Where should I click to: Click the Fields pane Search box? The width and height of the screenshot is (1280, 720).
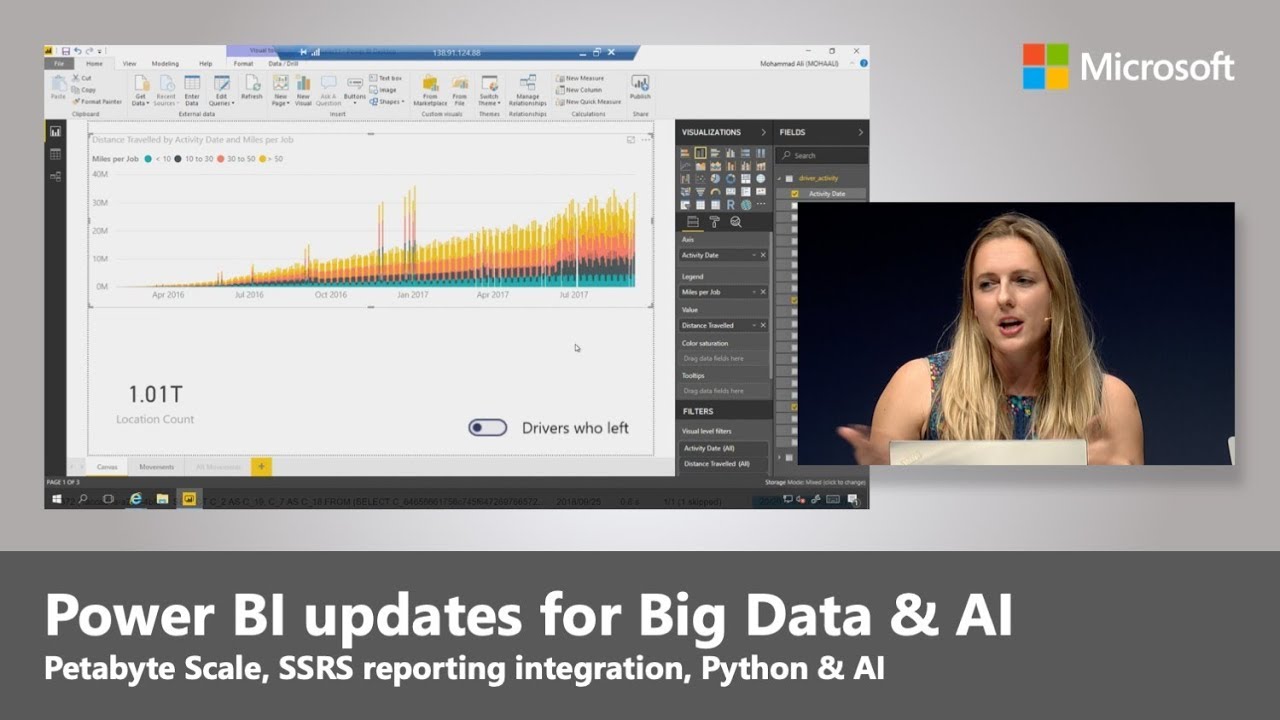(822, 155)
